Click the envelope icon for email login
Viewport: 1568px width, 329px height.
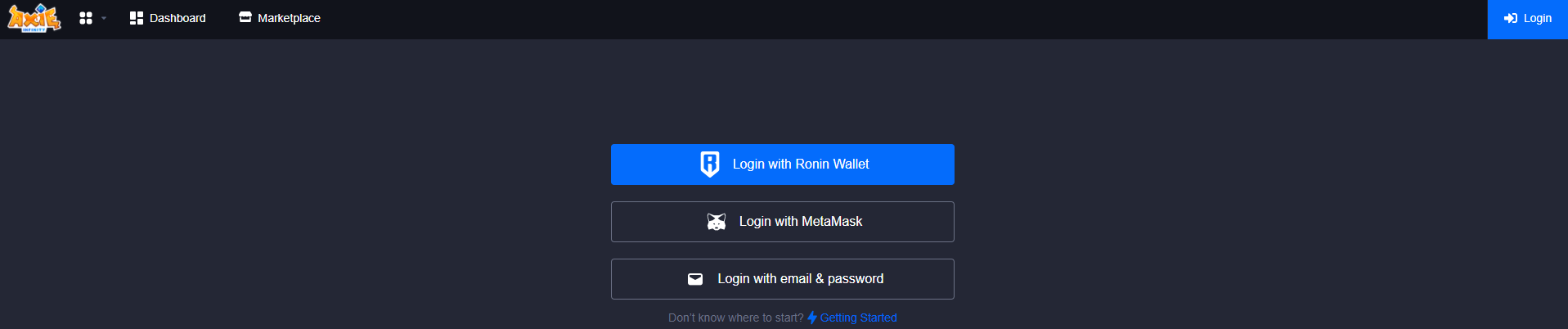[x=695, y=279]
